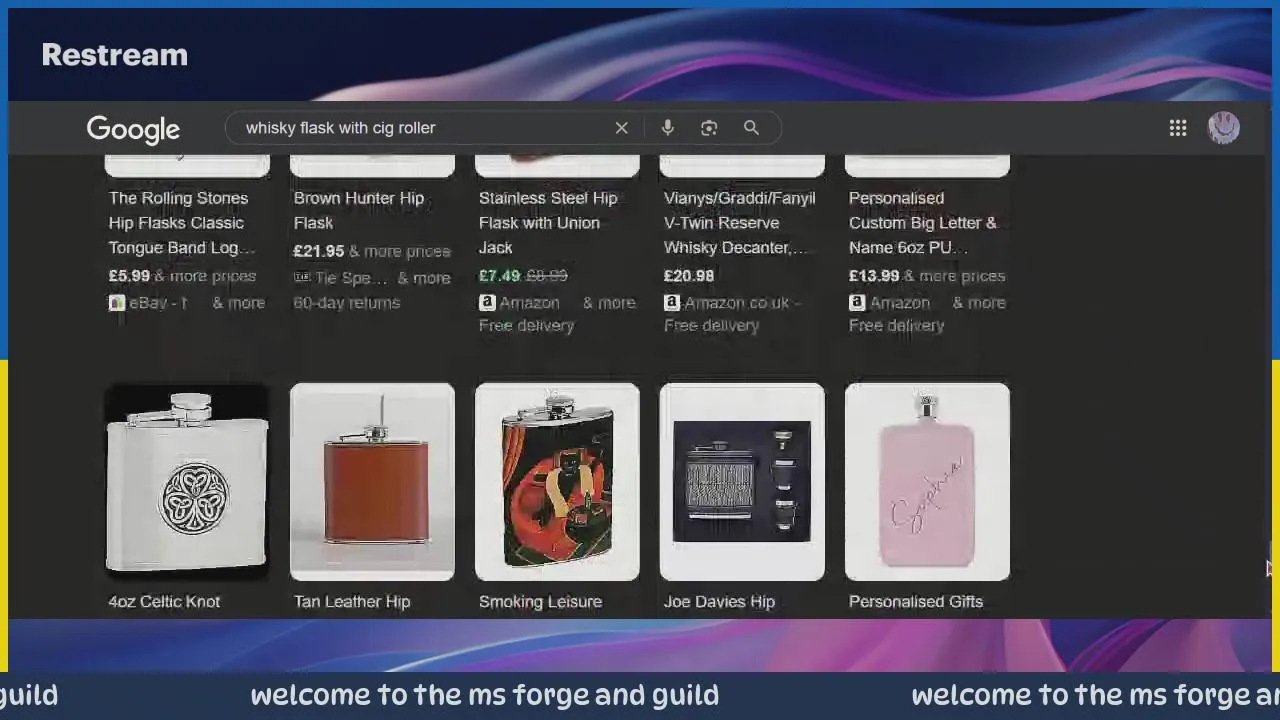Open the Joe Davies Hip title

click(x=719, y=601)
